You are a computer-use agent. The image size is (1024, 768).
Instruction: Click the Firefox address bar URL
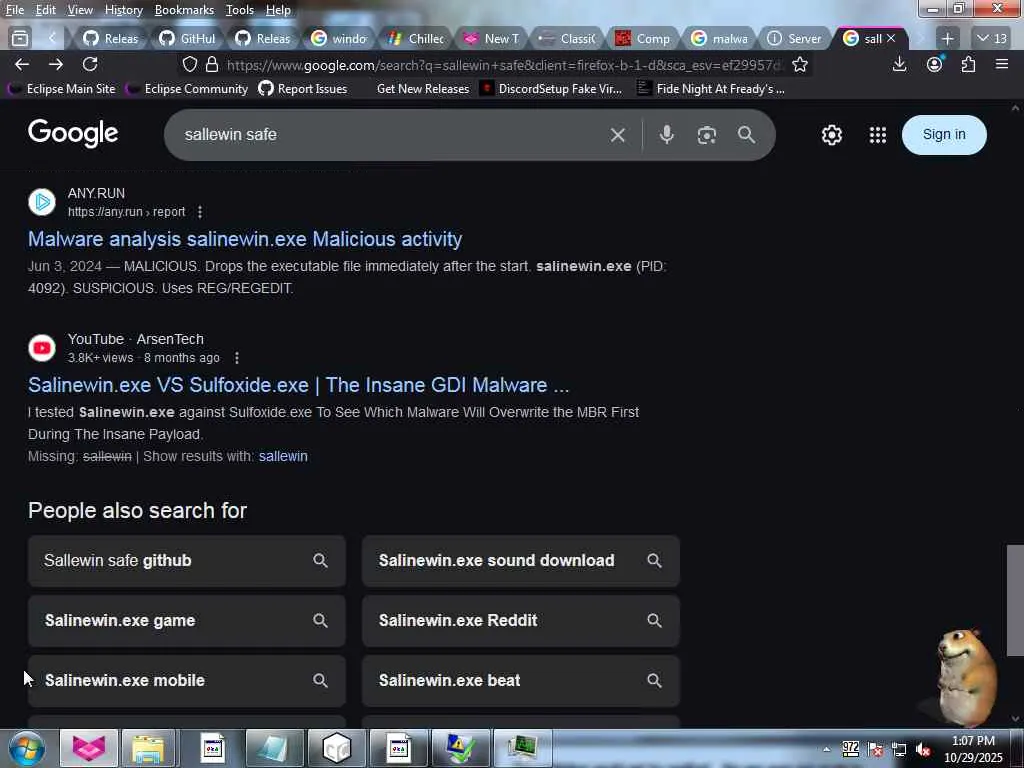pos(503,65)
